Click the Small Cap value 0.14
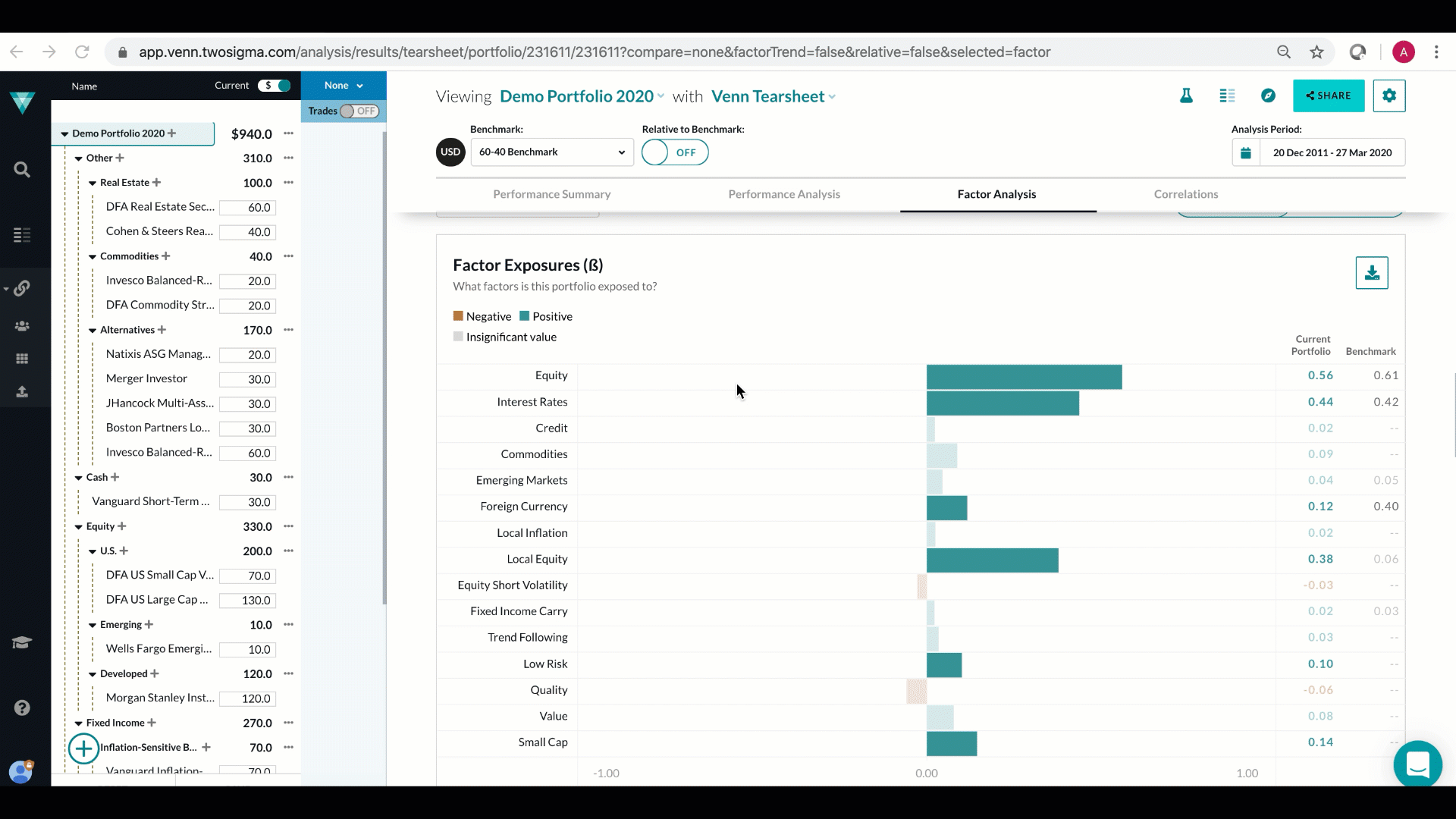 click(1320, 742)
